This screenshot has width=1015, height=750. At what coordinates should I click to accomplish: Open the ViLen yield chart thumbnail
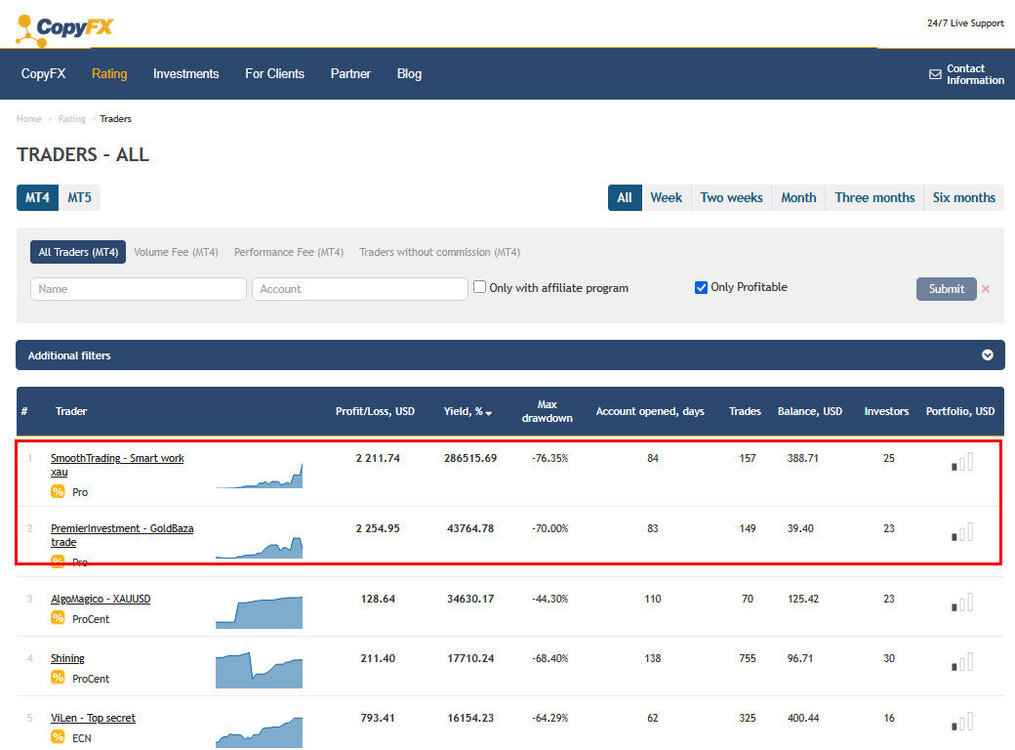coord(259,732)
